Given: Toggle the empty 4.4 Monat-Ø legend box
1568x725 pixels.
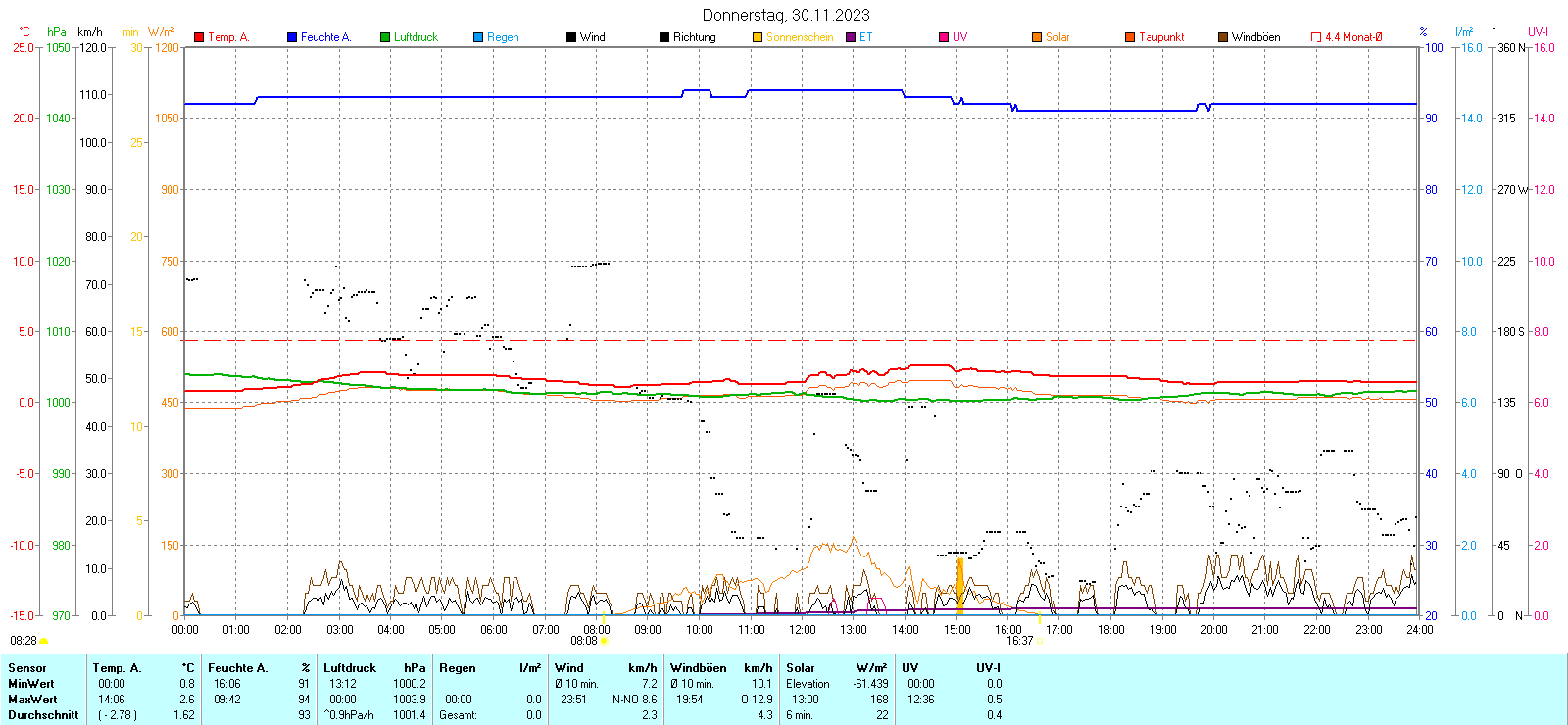Looking at the screenshot, I should point(1316,37).
